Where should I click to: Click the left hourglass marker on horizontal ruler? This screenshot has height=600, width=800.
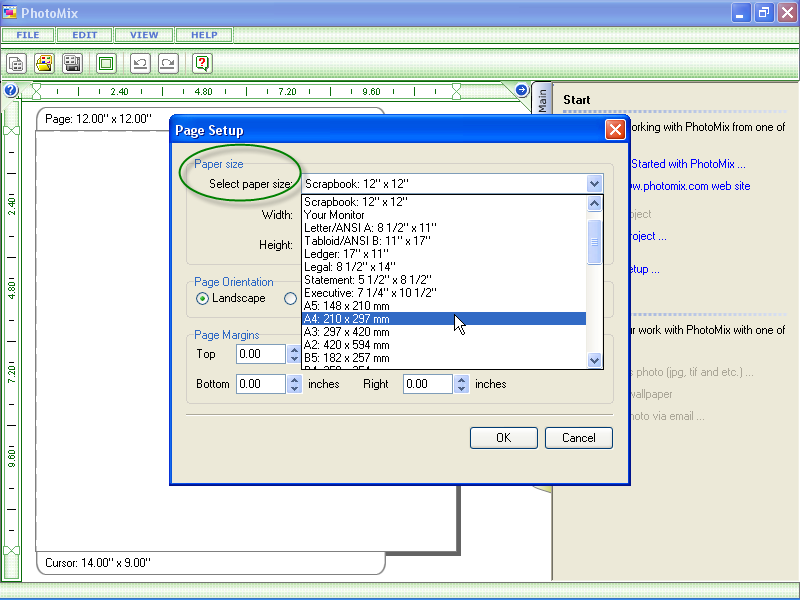[x=36, y=91]
